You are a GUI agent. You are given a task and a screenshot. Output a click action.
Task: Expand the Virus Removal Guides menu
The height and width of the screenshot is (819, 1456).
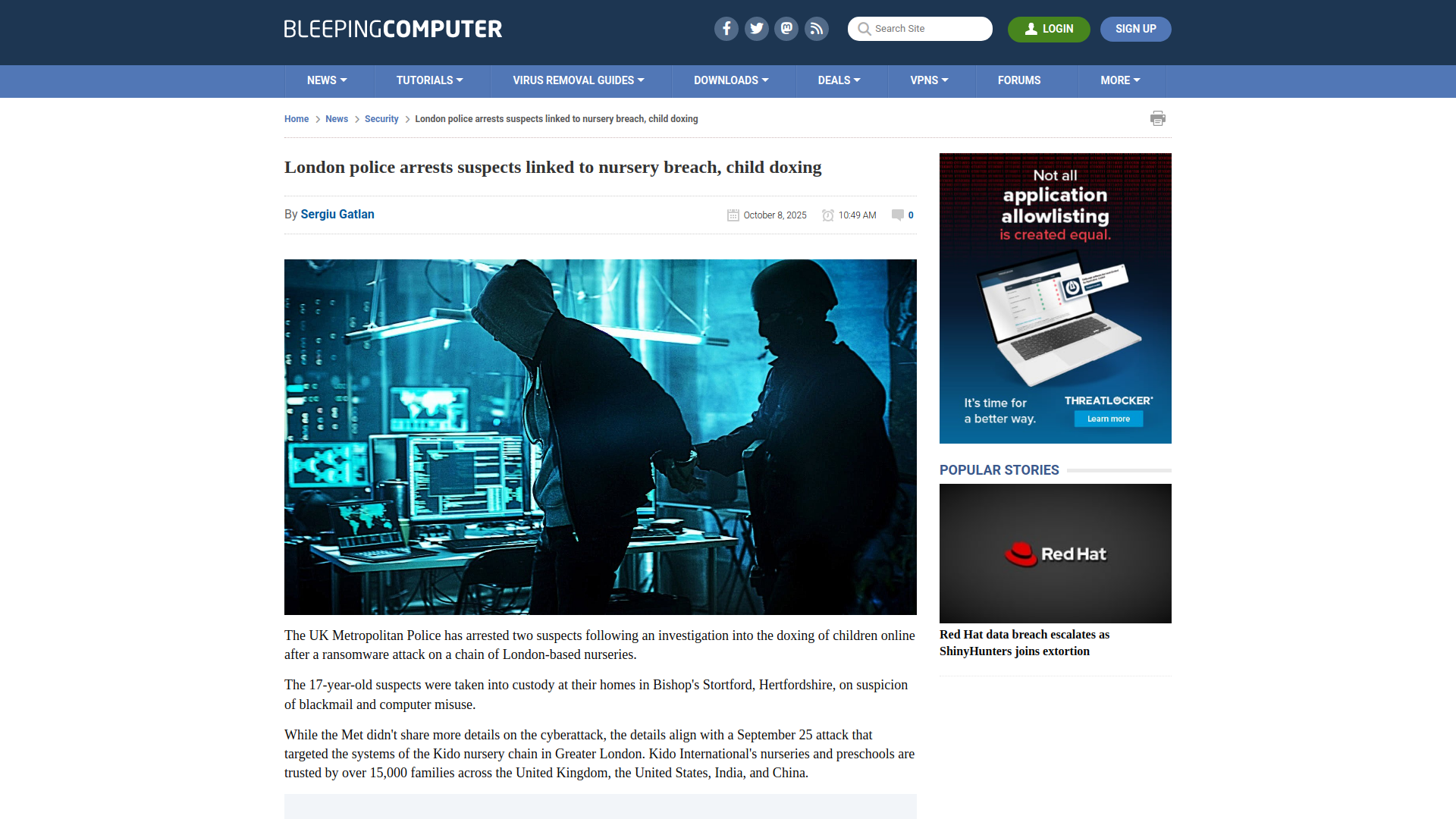tap(578, 80)
